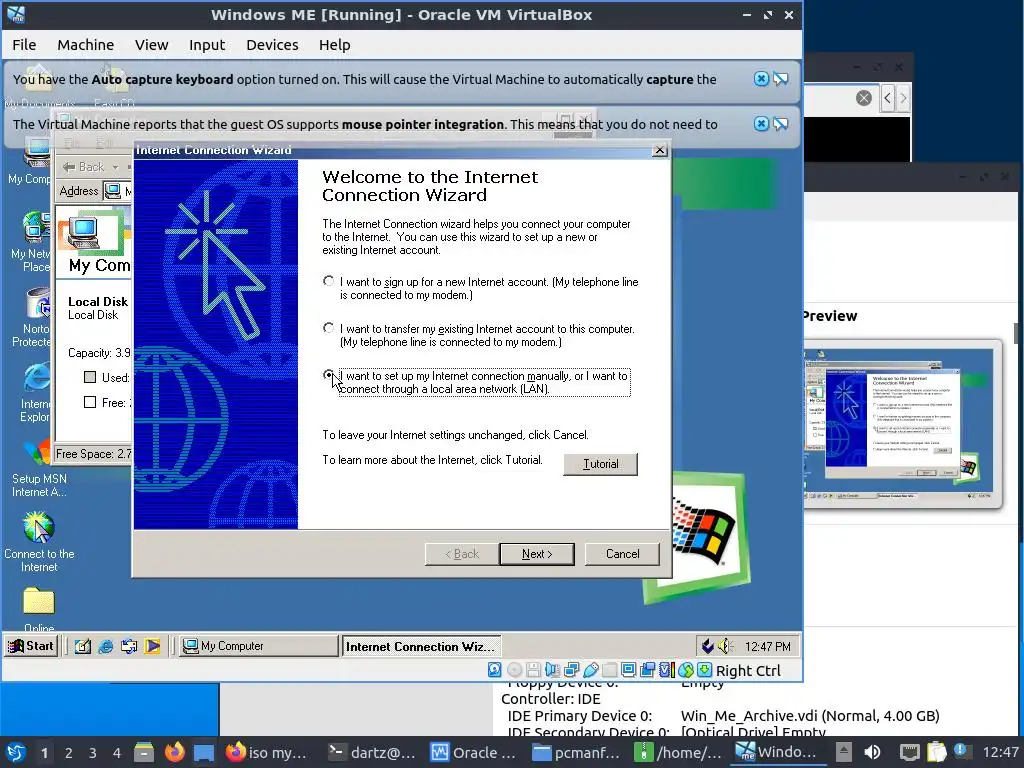The width and height of the screenshot is (1024, 768).
Task: Open Internet Explorer desktop icon
Action: coord(35,392)
